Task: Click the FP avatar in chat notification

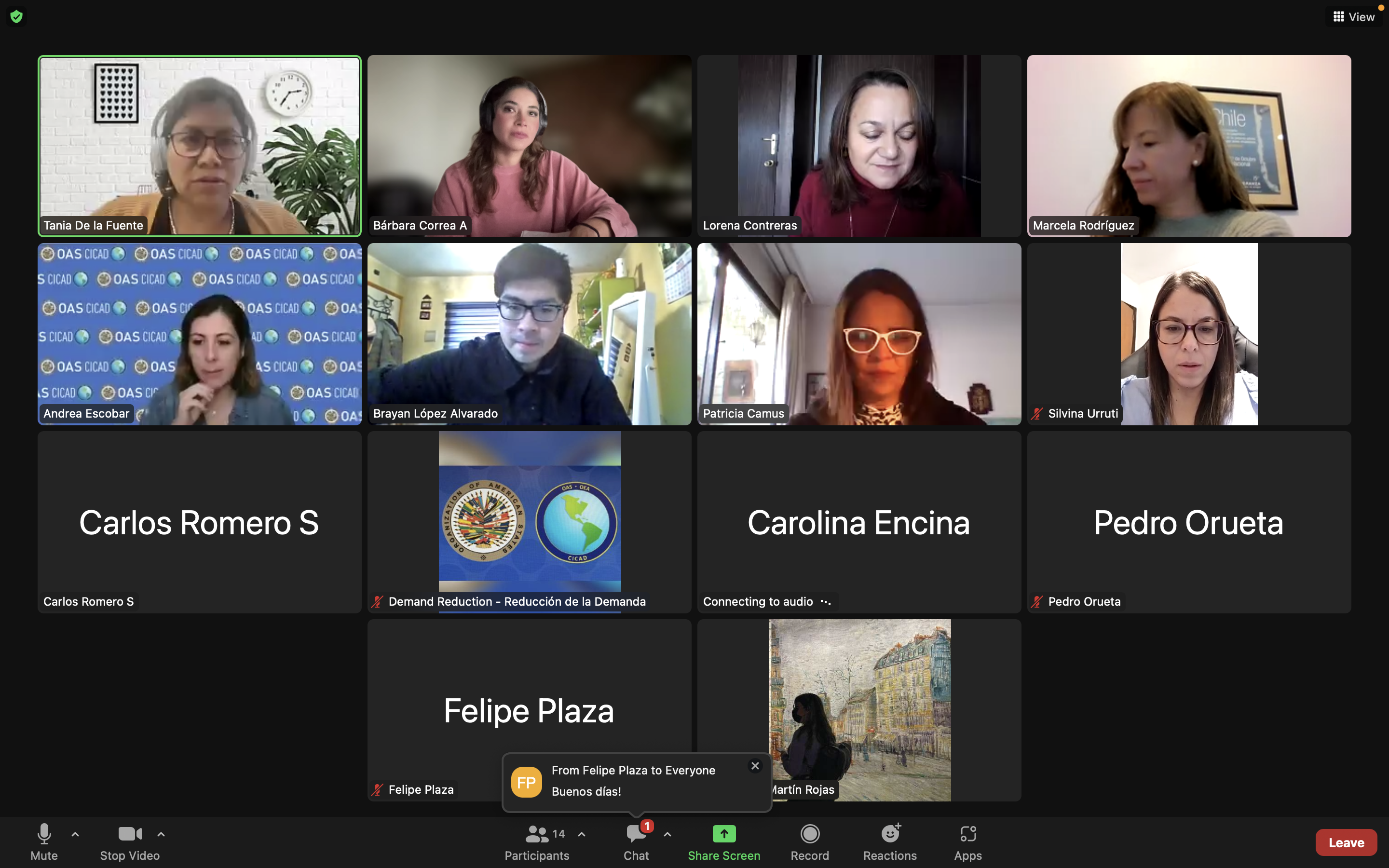Action: pyautogui.click(x=526, y=782)
